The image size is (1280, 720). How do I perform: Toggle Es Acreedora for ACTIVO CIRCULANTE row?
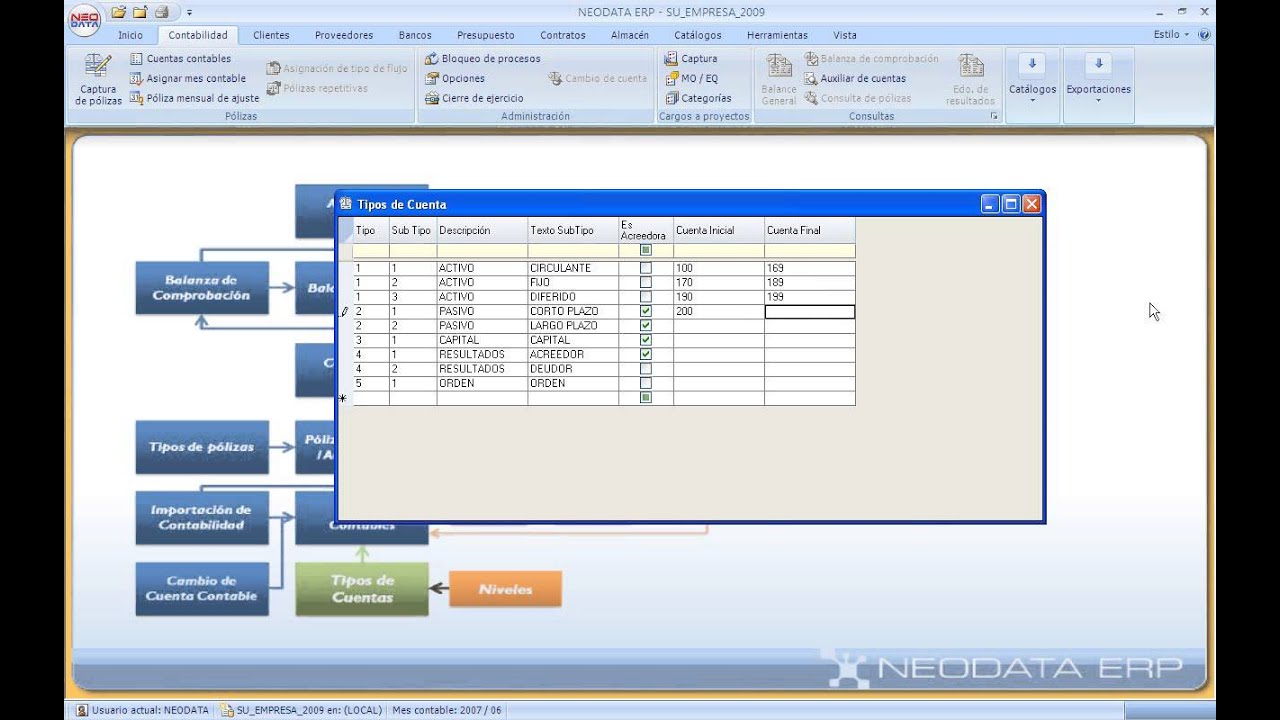click(x=646, y=268)
